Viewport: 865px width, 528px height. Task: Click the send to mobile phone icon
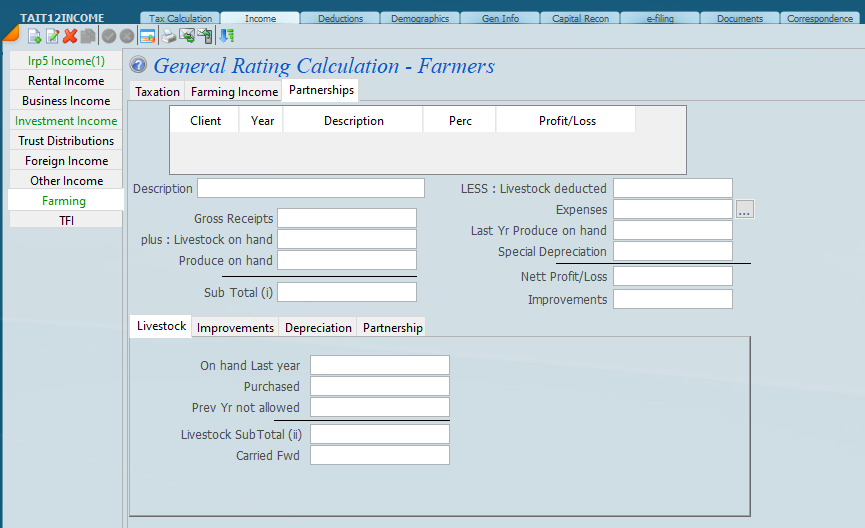205,36
